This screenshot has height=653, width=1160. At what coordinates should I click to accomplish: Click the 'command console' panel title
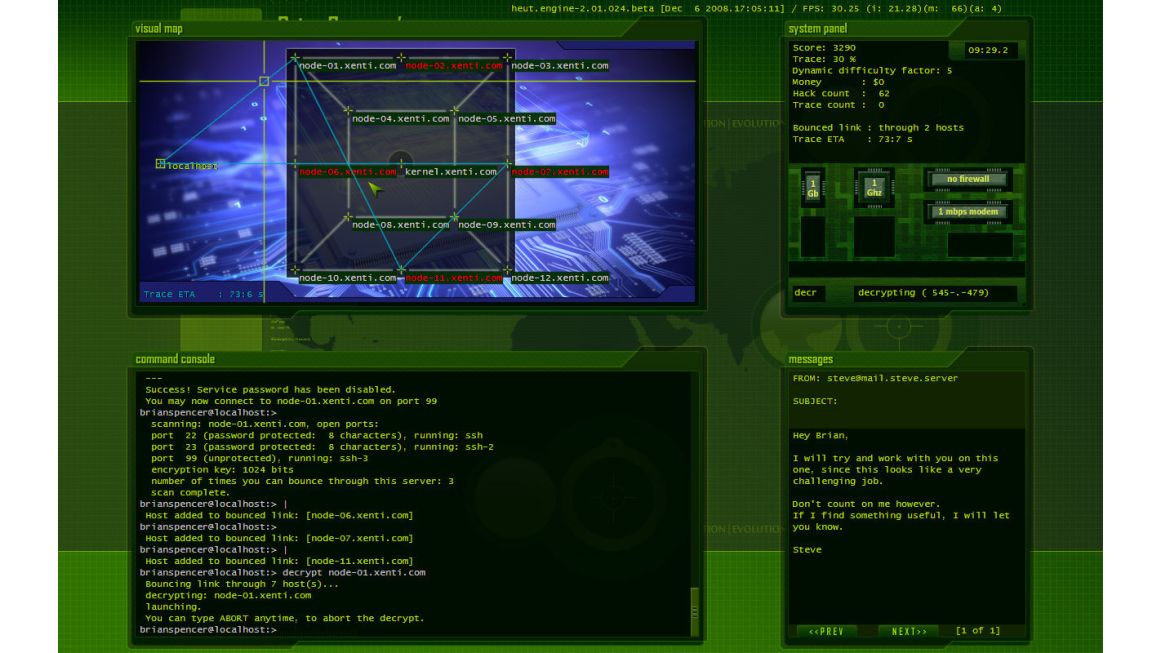(x=175, y=359)
